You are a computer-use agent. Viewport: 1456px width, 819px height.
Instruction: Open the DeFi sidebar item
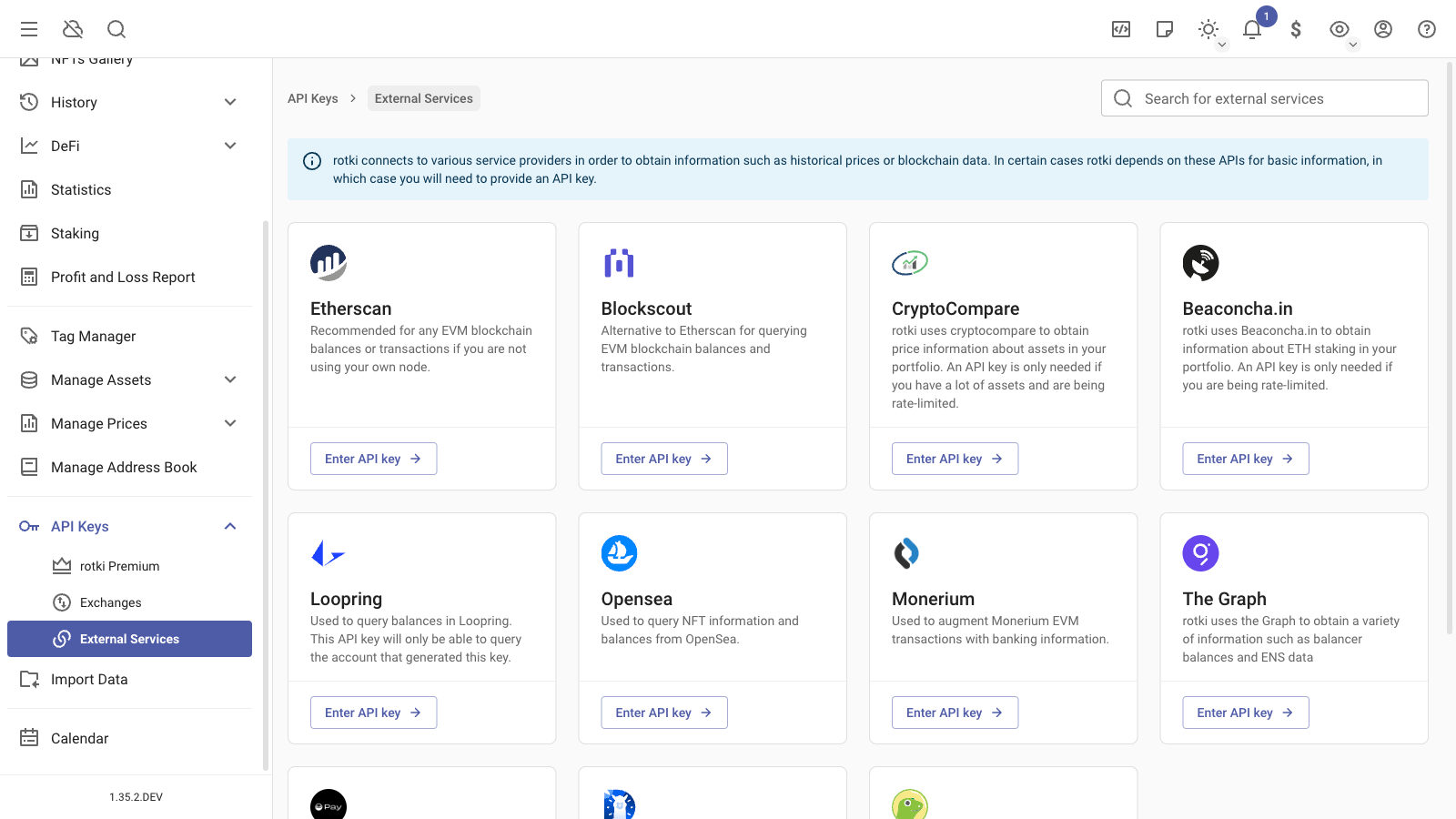pos(129,146)
